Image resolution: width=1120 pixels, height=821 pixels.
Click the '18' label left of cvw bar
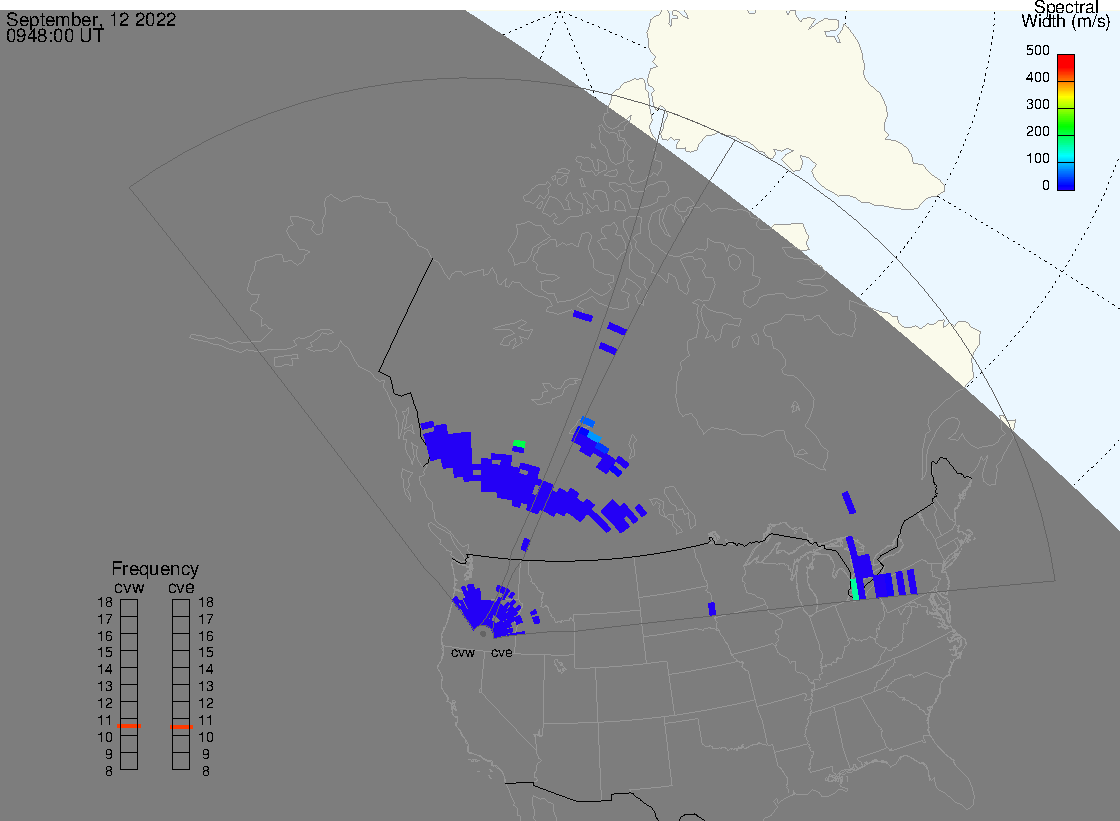click(x=105, y=602)
